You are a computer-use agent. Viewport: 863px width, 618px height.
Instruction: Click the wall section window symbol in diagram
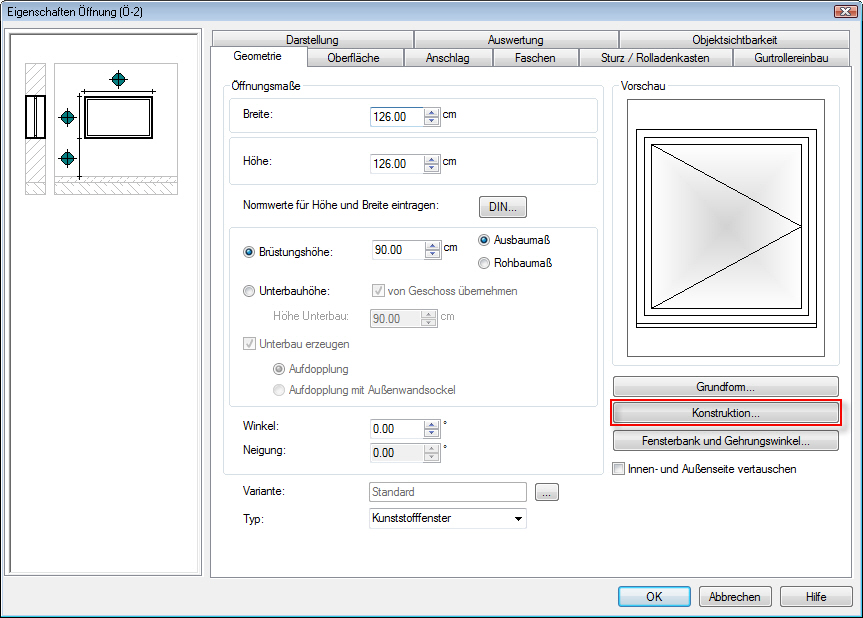pyautogui.click(x=35, y=117)
